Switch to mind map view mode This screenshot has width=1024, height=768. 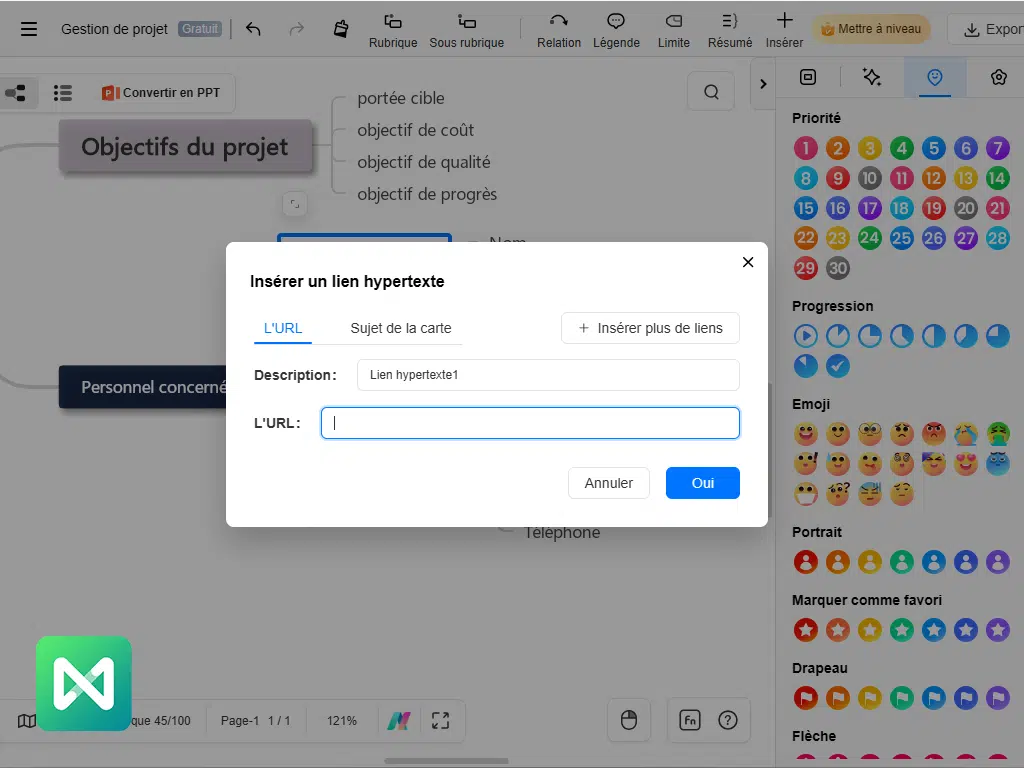[x=16, y=93]
